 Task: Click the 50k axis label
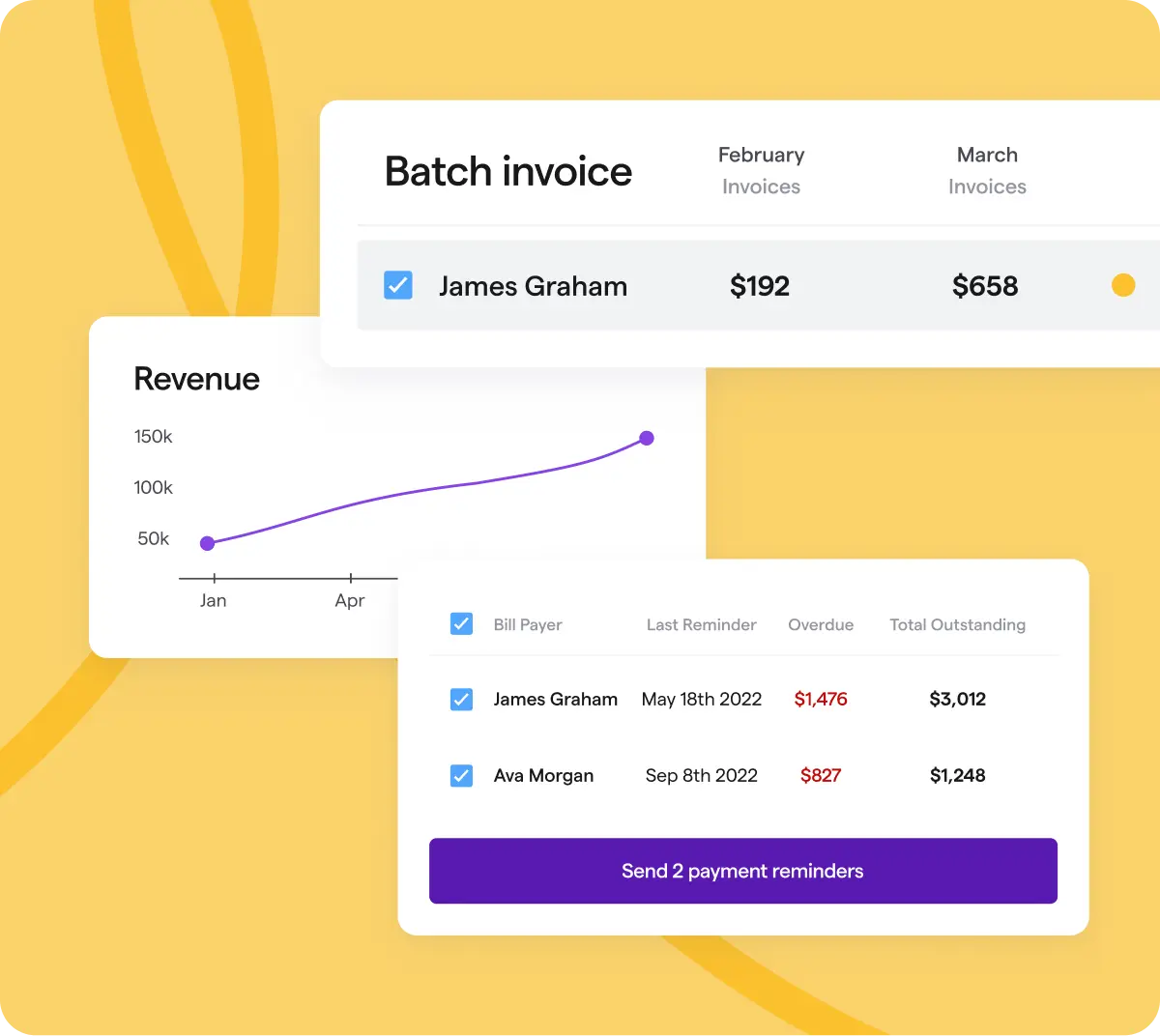click(x=153, y=538)
